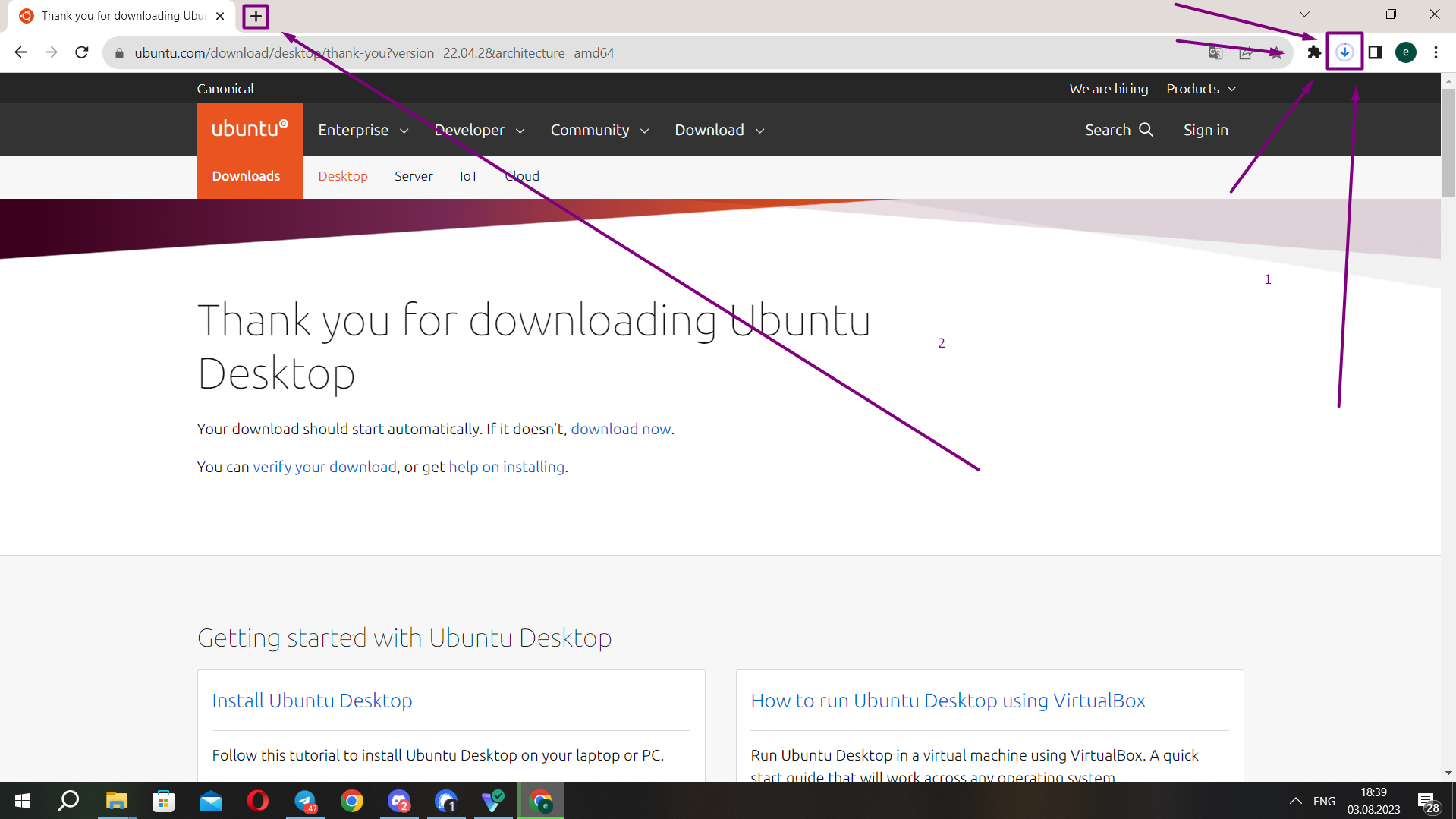Open help on installing link

tap(507, 467)
